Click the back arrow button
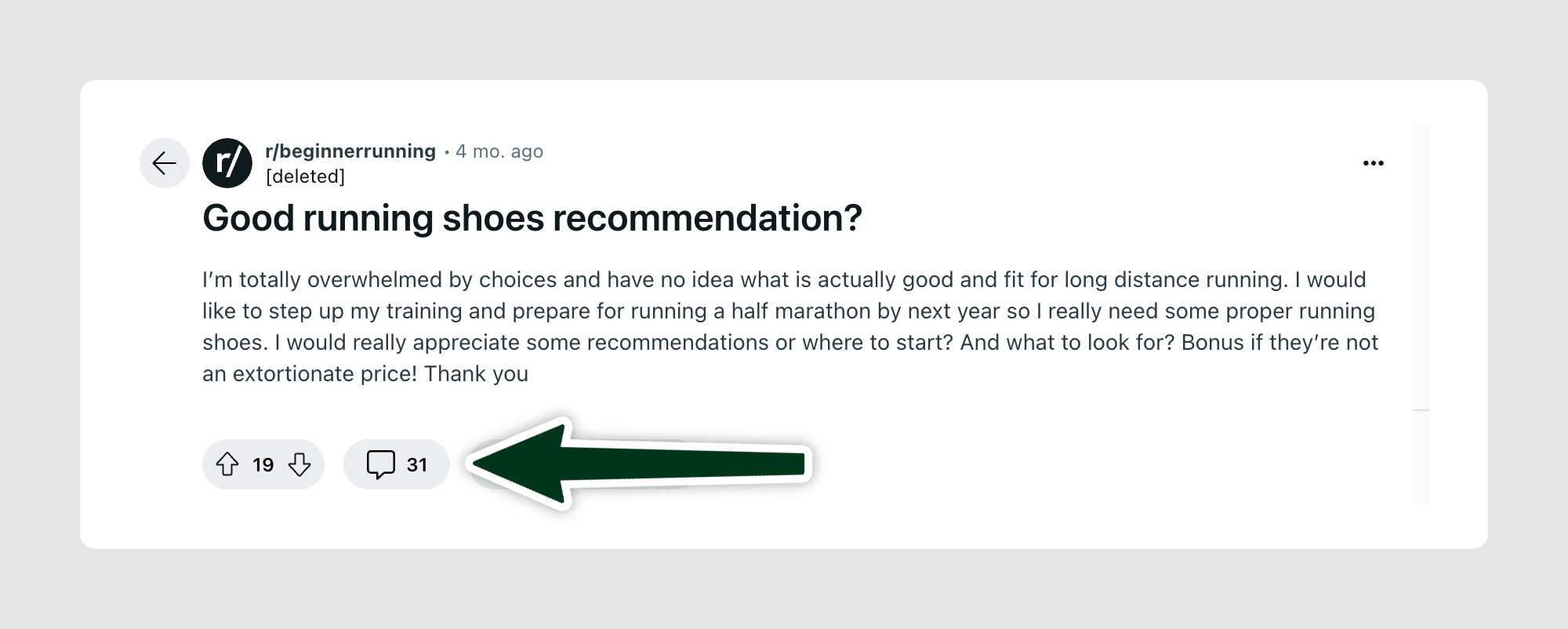The width and height of the screenshot is (1568, 629). click(165, 163)
